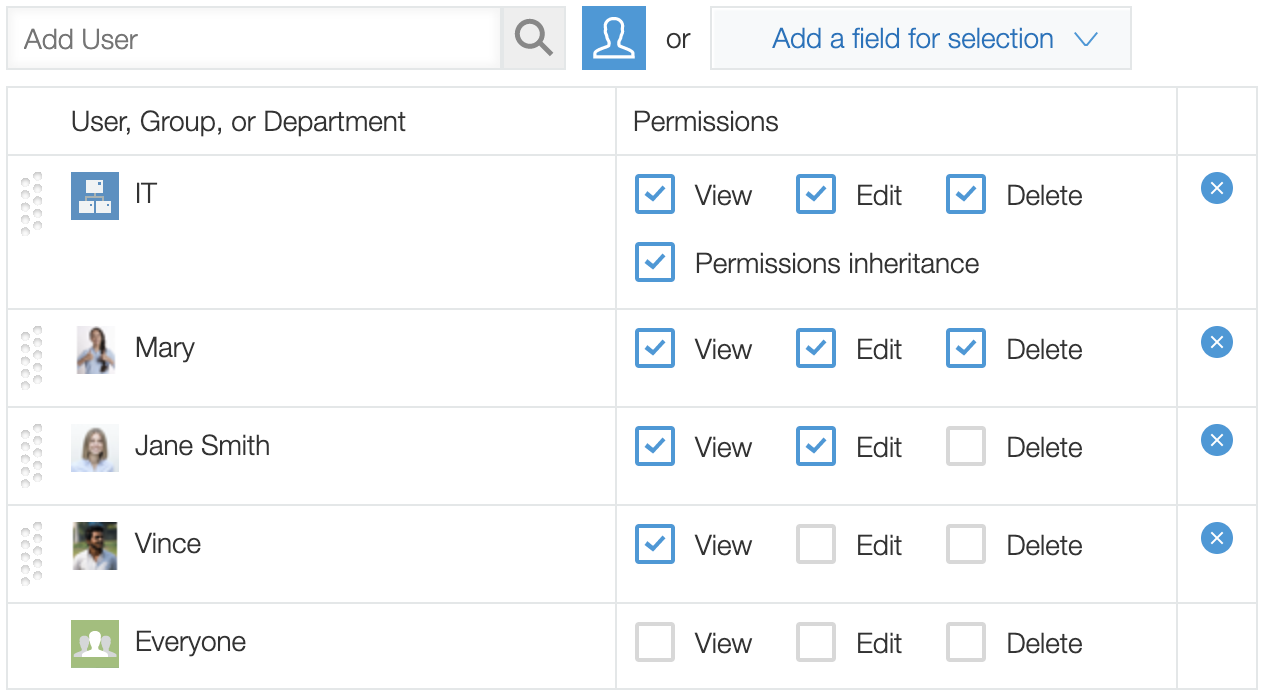Click the blue user silhouette icon
Viewport: 1264px width, 696px height.
click(613, 38)
